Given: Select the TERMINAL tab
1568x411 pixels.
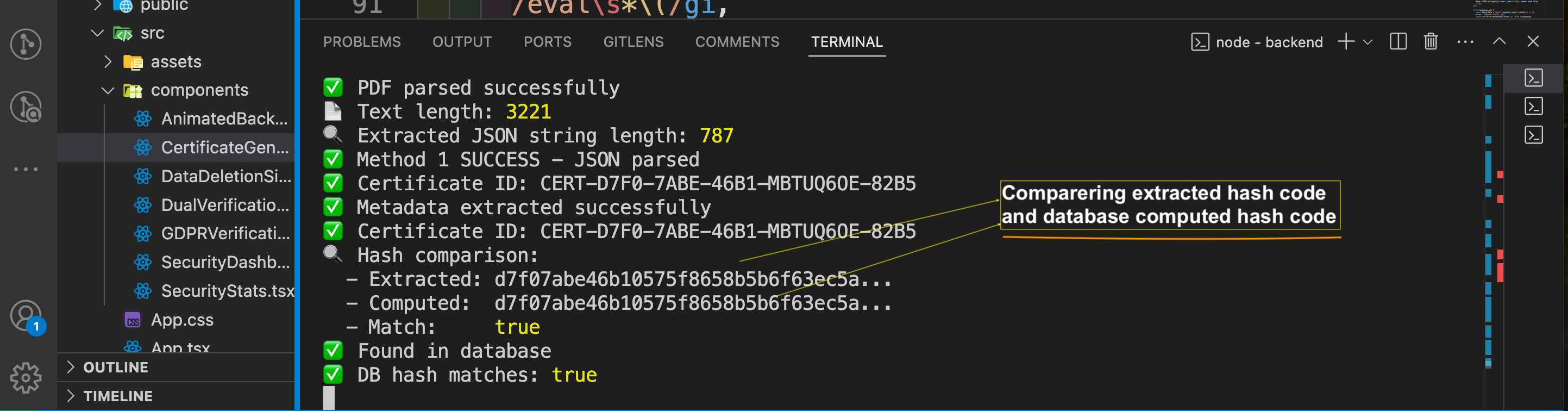Looking at the screenshot, I should (846, 42).
